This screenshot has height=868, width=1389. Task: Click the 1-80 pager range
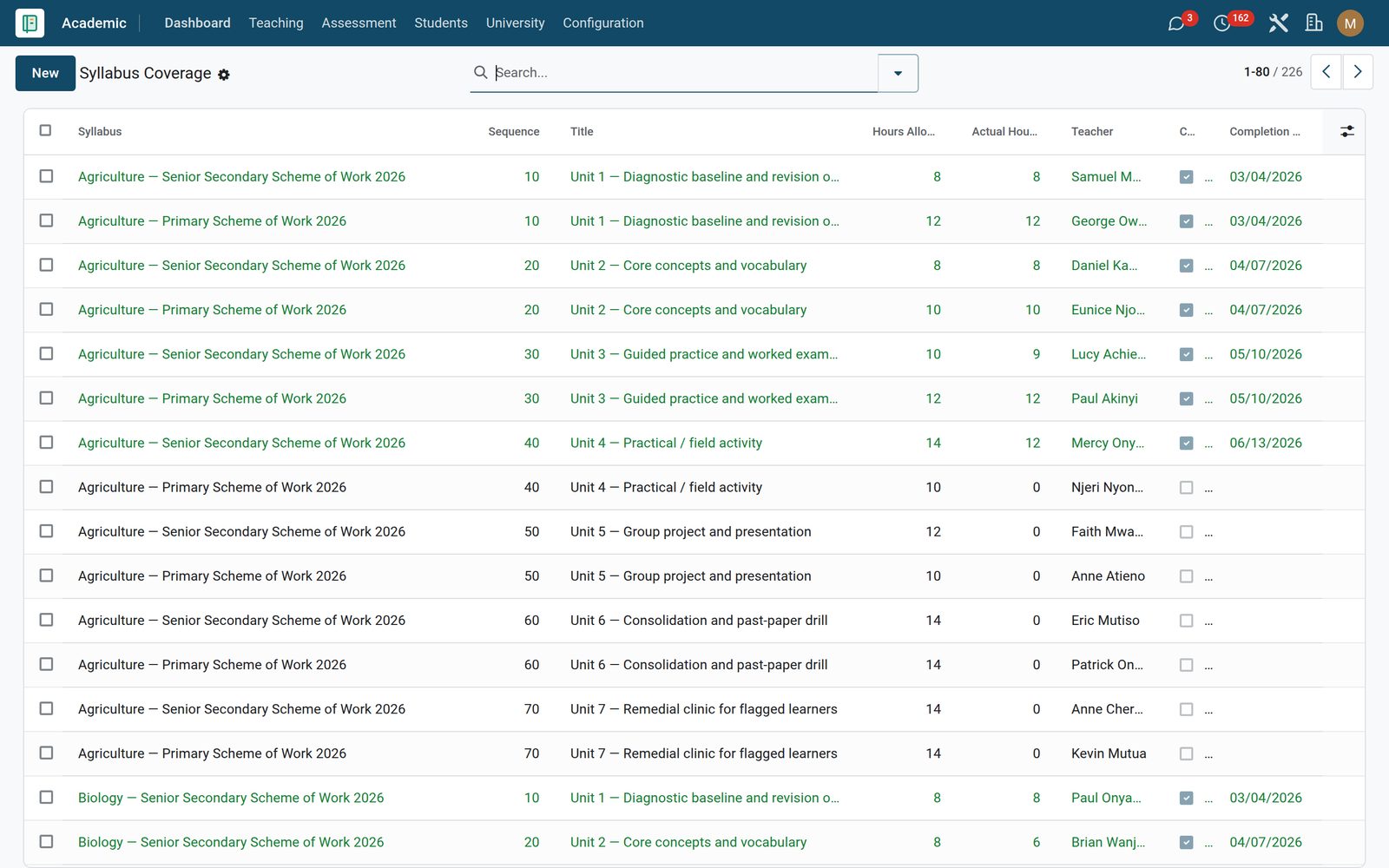(1256, 72)
